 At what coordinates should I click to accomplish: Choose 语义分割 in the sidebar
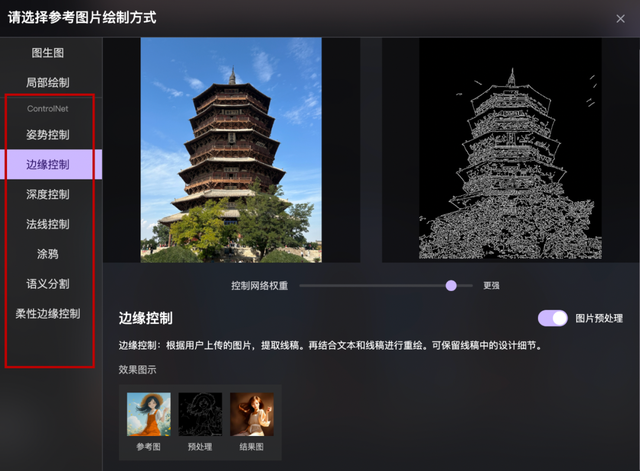click(x=48, y=284)
